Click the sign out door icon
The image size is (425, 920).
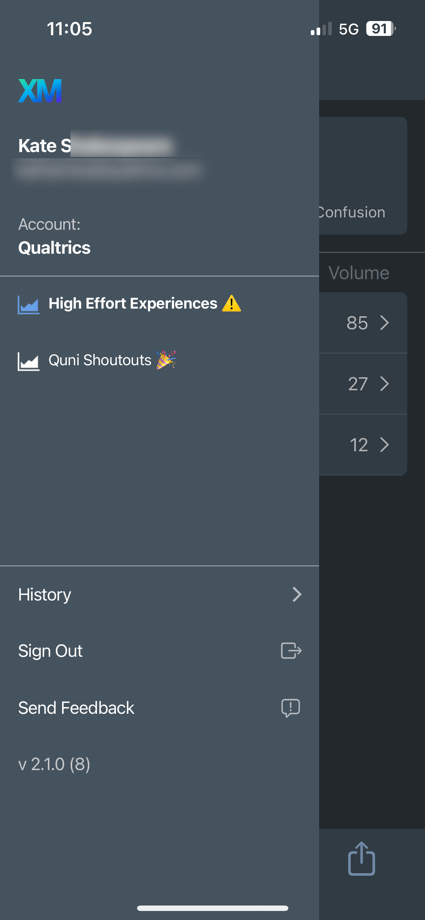tap(291, 651)
